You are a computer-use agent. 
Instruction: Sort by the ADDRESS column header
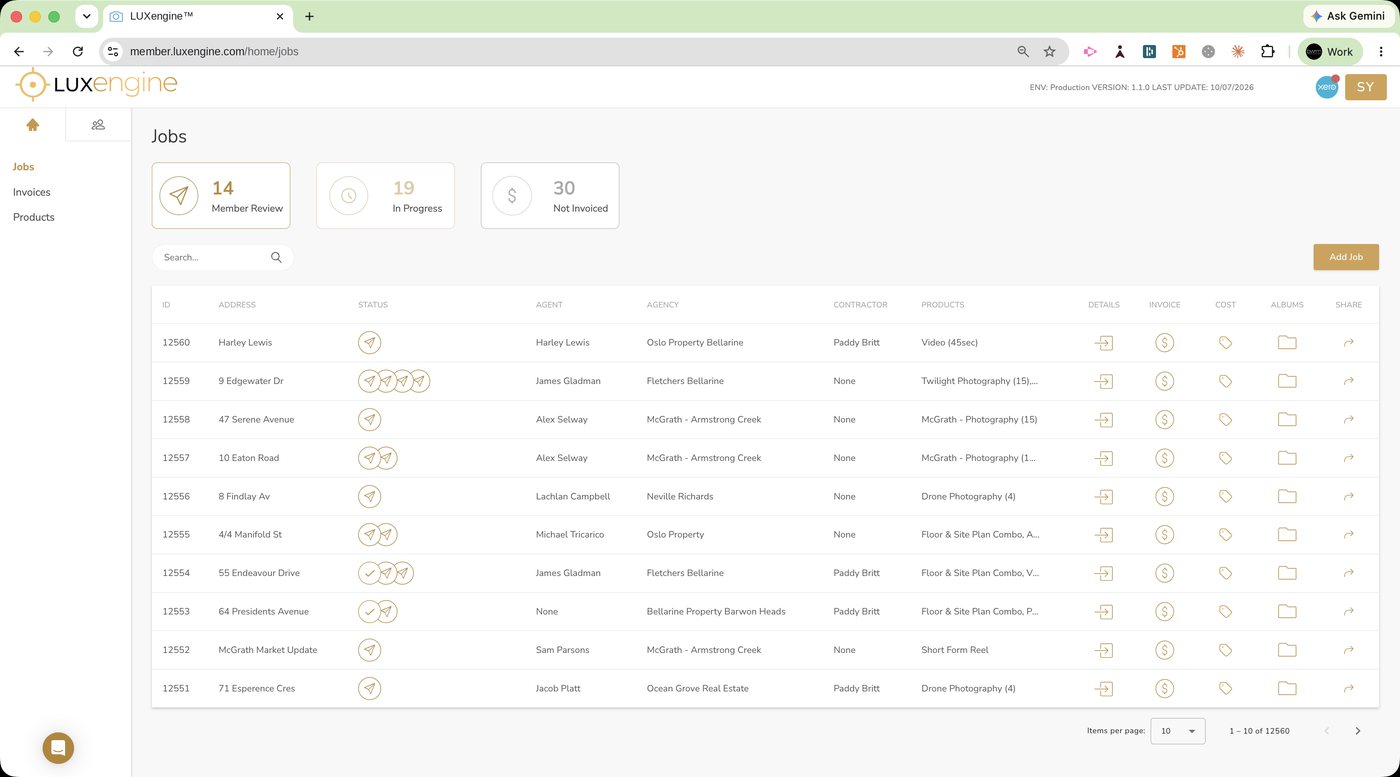pos(237,305)
